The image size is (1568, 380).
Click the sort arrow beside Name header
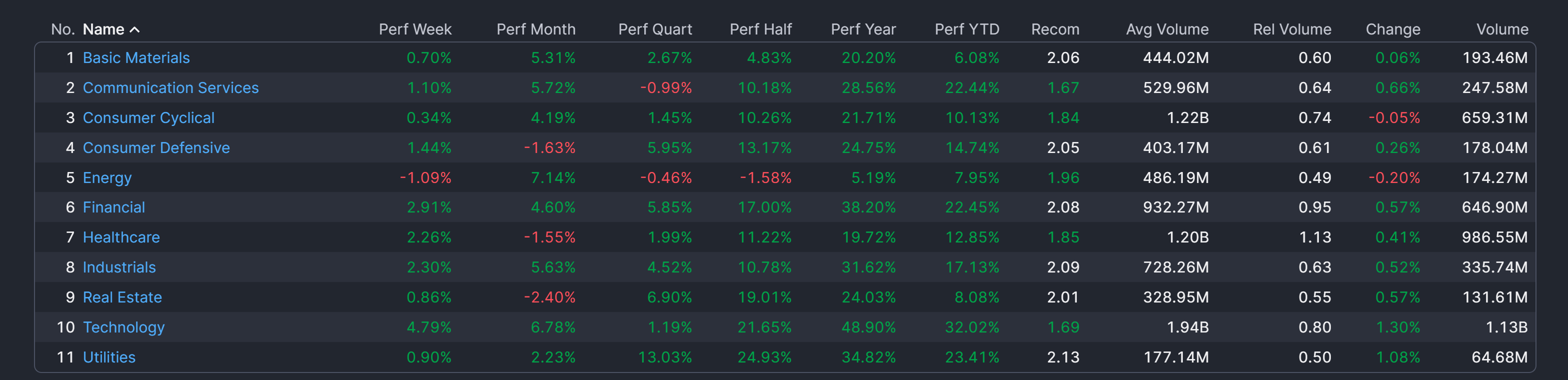point(135,29)
